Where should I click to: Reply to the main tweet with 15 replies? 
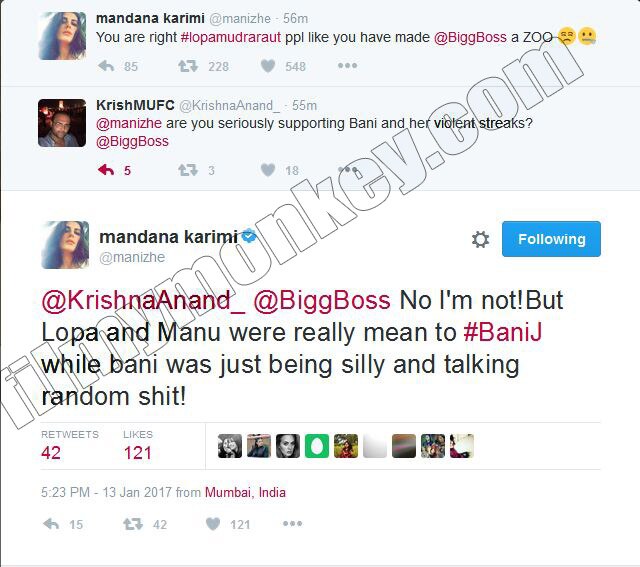51,524
